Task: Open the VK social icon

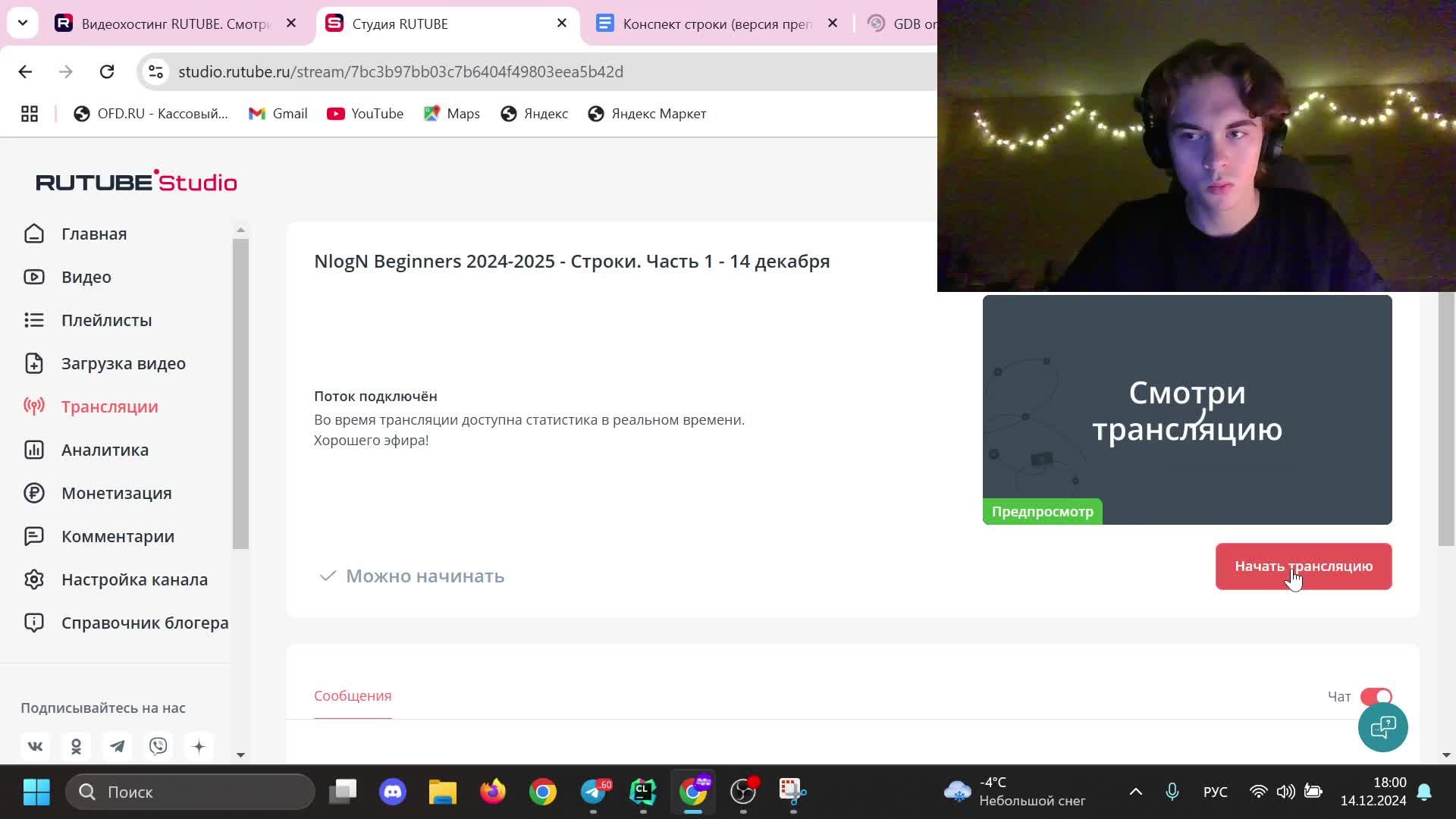Action: click(35, 746)
